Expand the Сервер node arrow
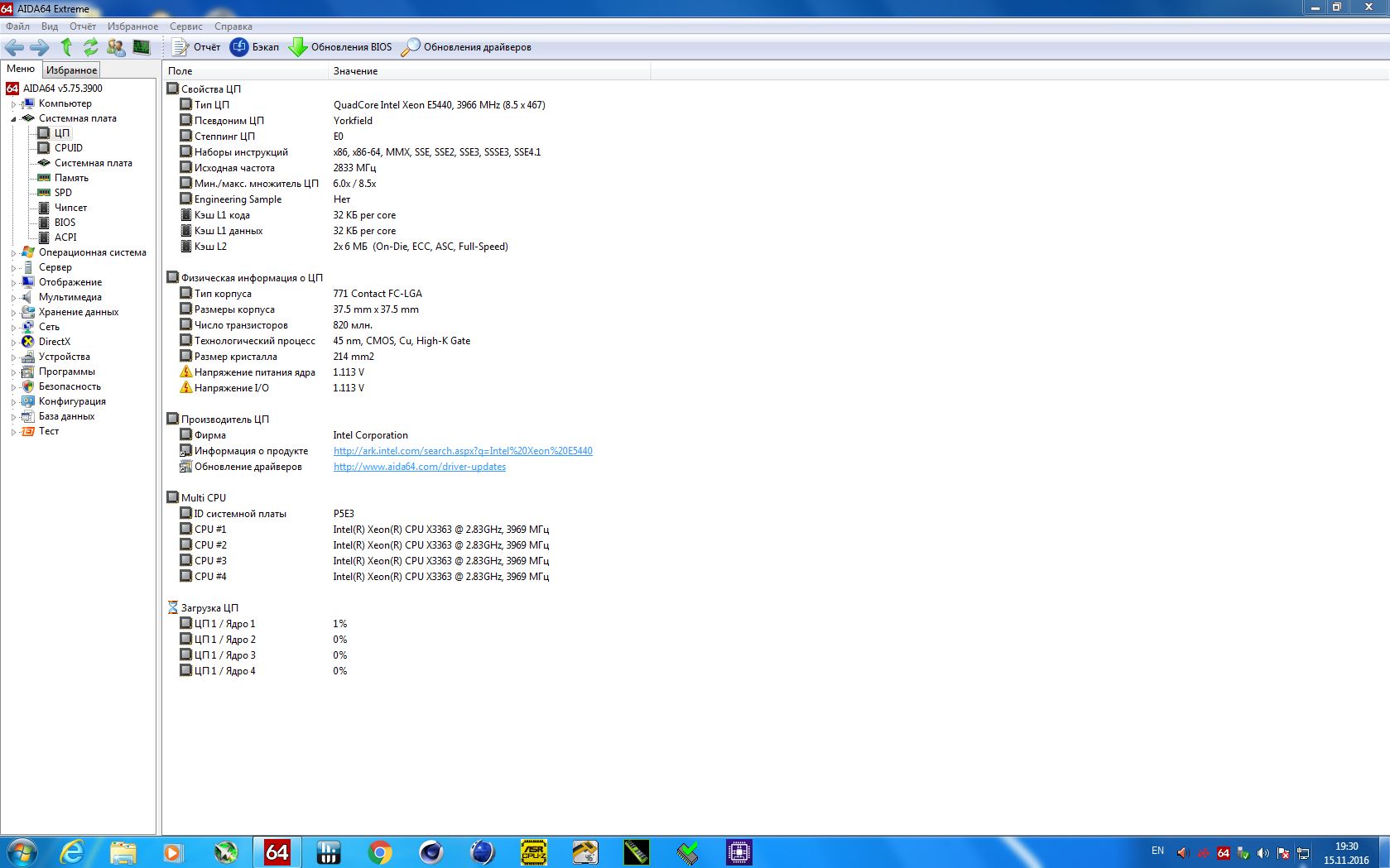The width and height of the screenshot is (1390, 868). pyautogui.click(x=13, y=268)
